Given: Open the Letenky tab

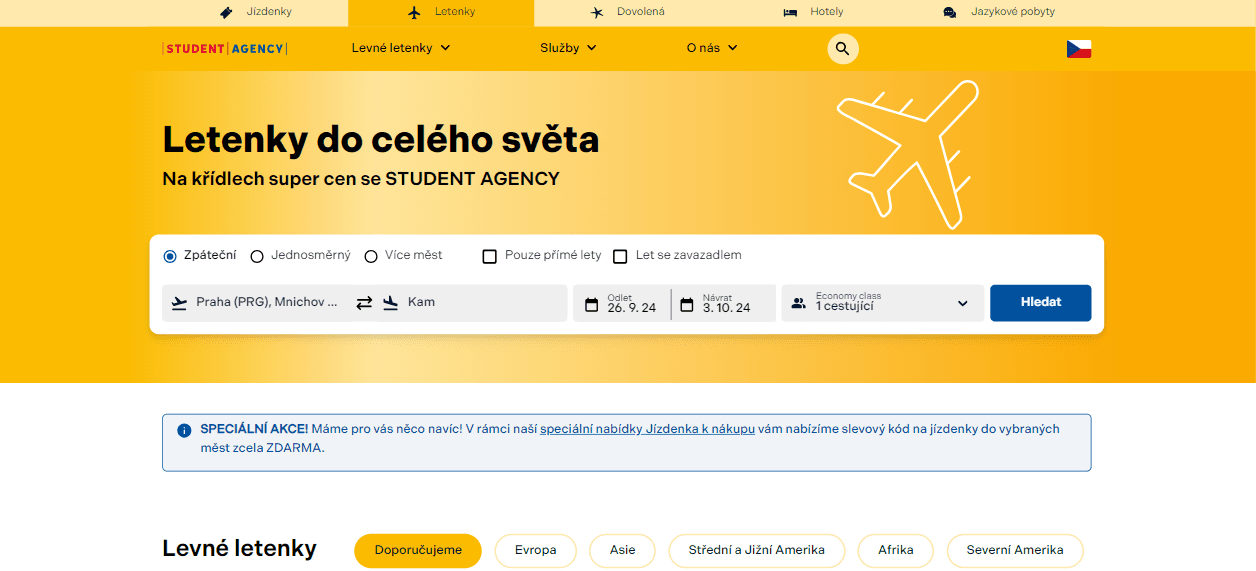Looking at the screenshot, I should point(441,12).
